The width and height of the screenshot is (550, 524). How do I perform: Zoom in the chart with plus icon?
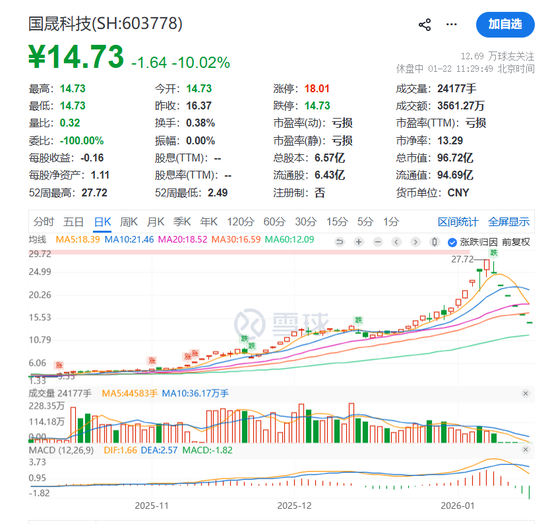point(358,242)
